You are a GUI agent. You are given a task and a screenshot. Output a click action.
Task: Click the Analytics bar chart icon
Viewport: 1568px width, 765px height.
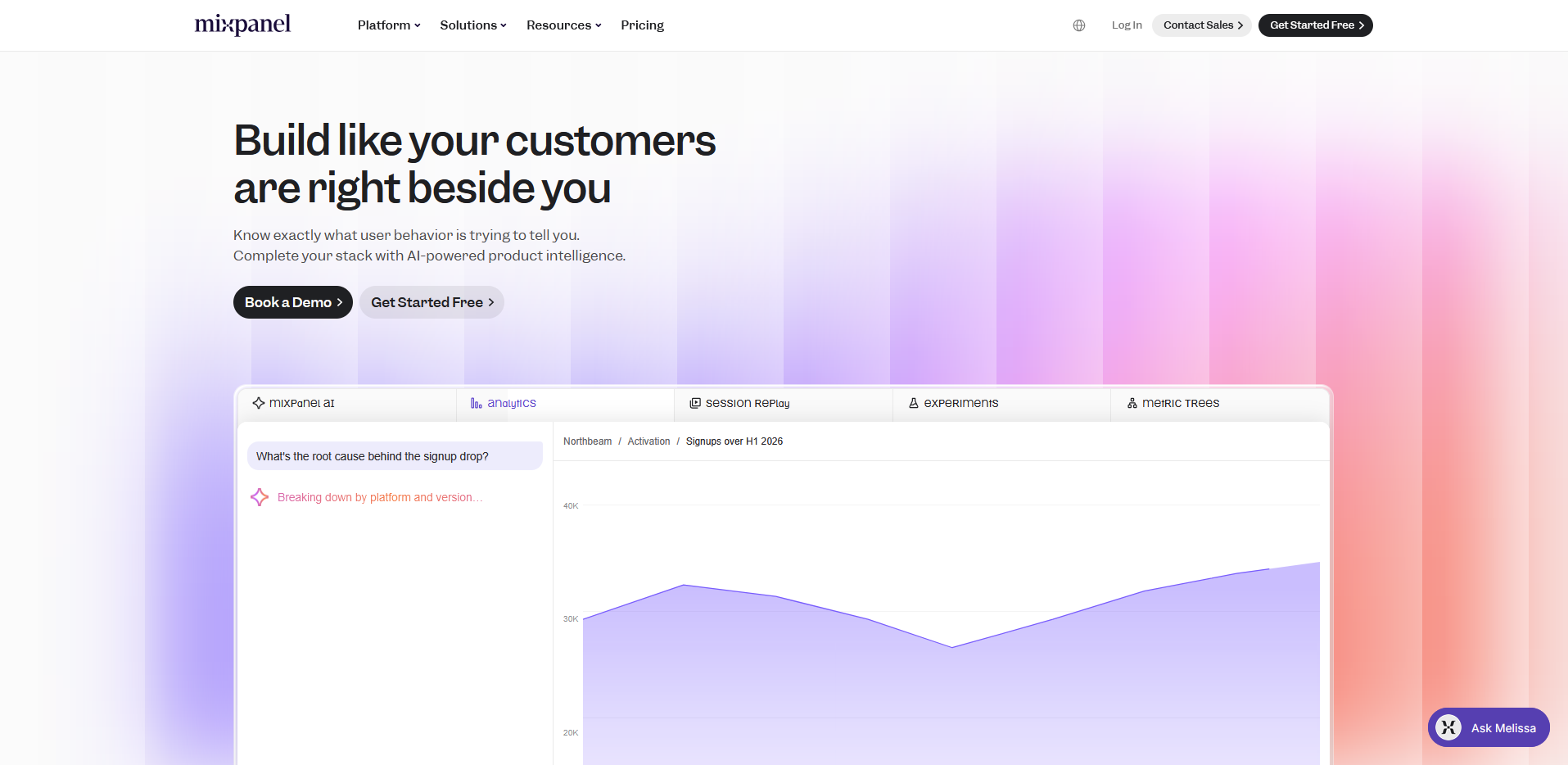(476, 403)
